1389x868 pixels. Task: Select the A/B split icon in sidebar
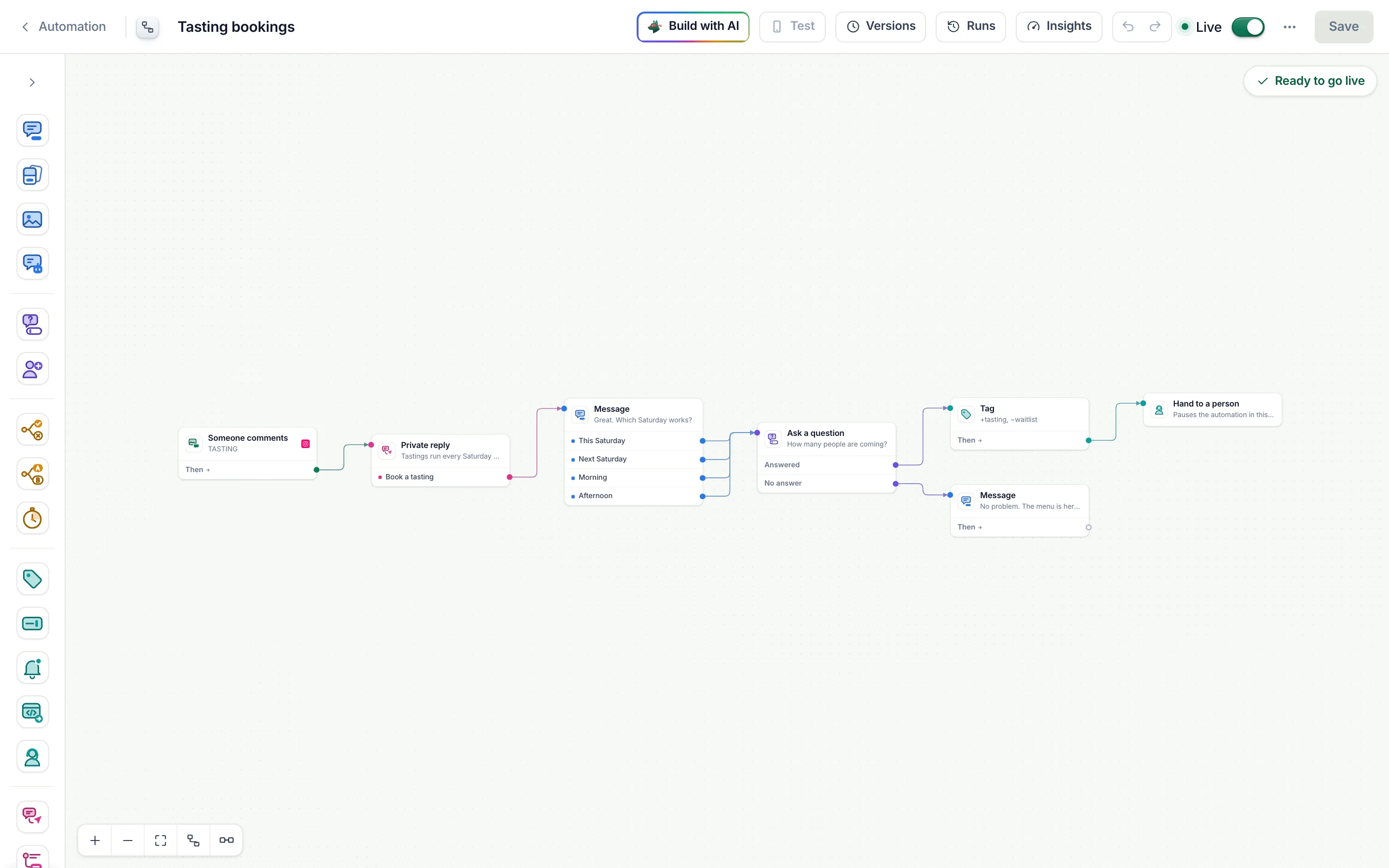coord(32,474)
